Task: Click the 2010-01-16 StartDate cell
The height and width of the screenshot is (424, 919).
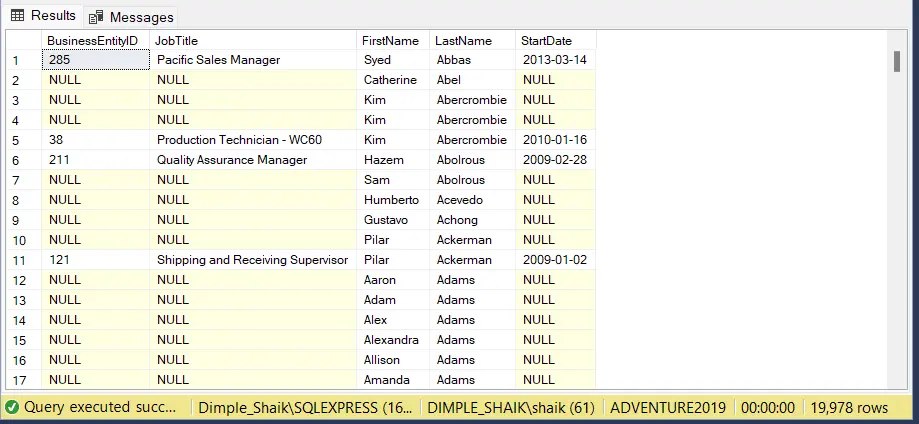Action: tap(554, 140)
